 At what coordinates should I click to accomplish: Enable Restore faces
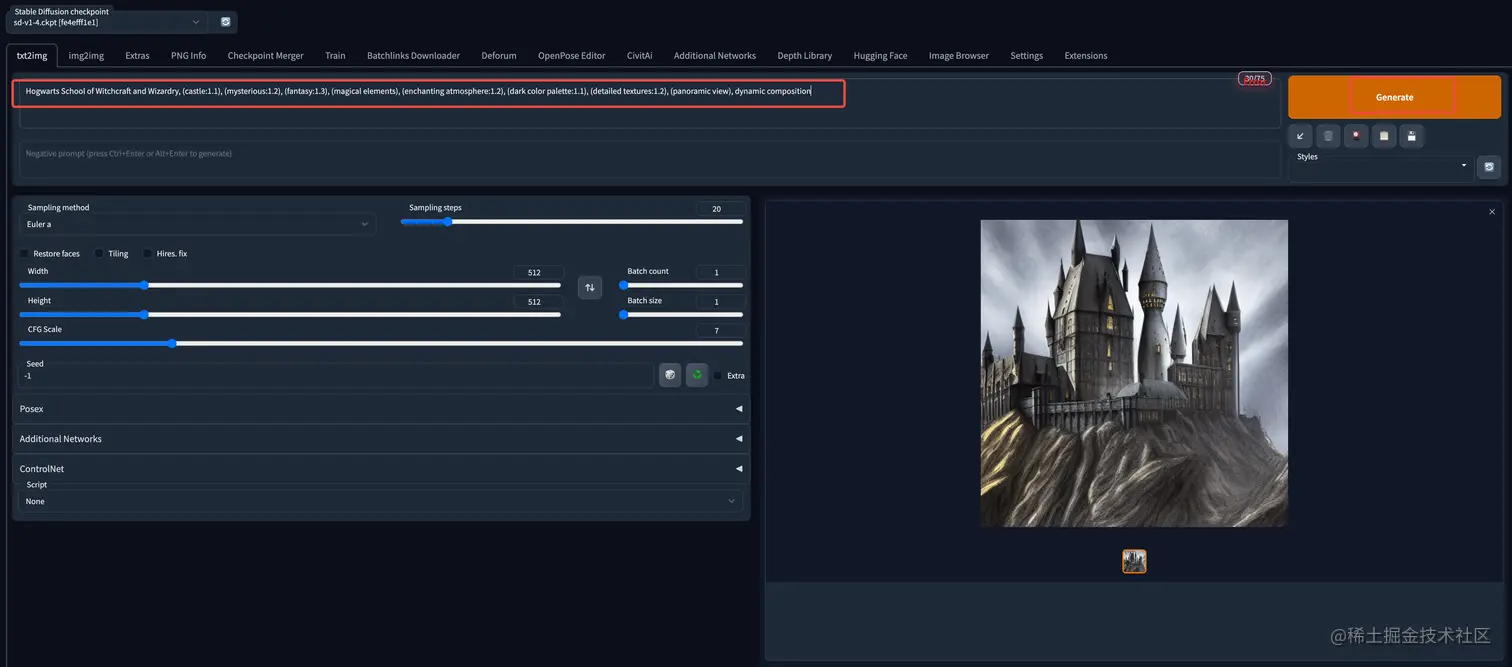pos(24,253)
